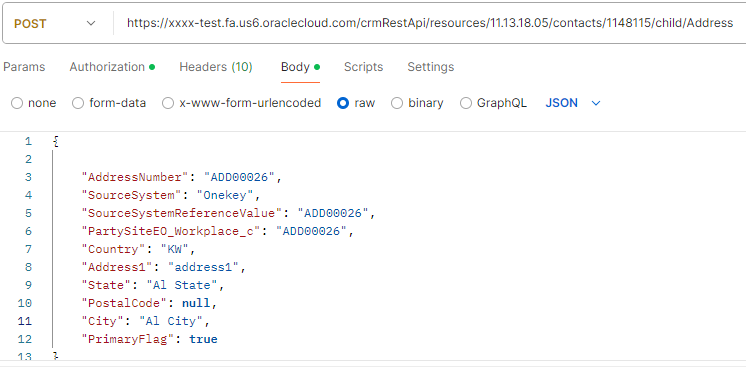Click the "Al City" value
Image resolution: width=746 pixels, height=370 pixels.
tap(171, 321)
